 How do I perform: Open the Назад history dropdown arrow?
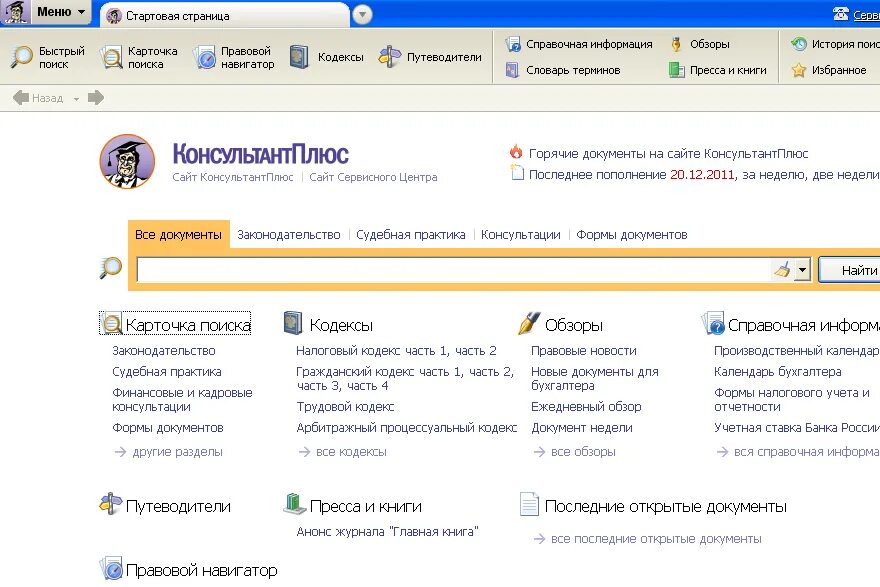point(76,99)
